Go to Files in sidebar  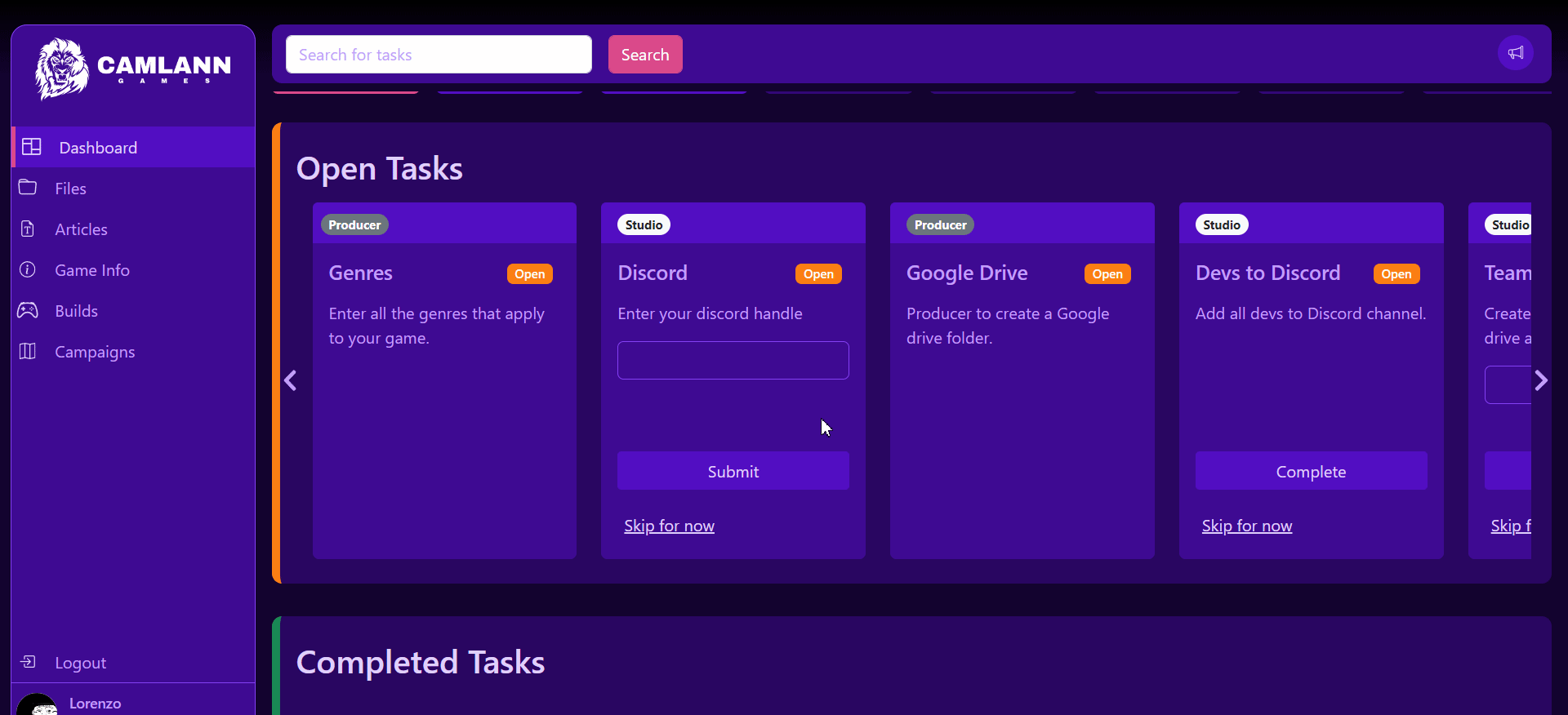133,188
